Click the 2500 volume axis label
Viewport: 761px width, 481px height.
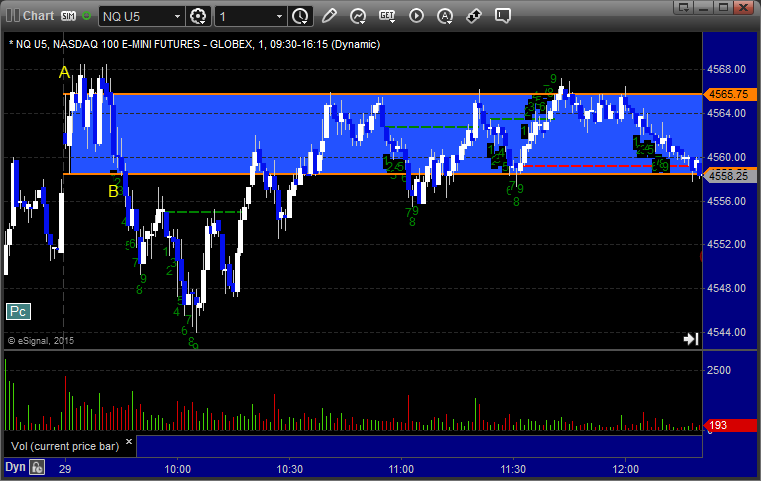(x=719, y=370)
